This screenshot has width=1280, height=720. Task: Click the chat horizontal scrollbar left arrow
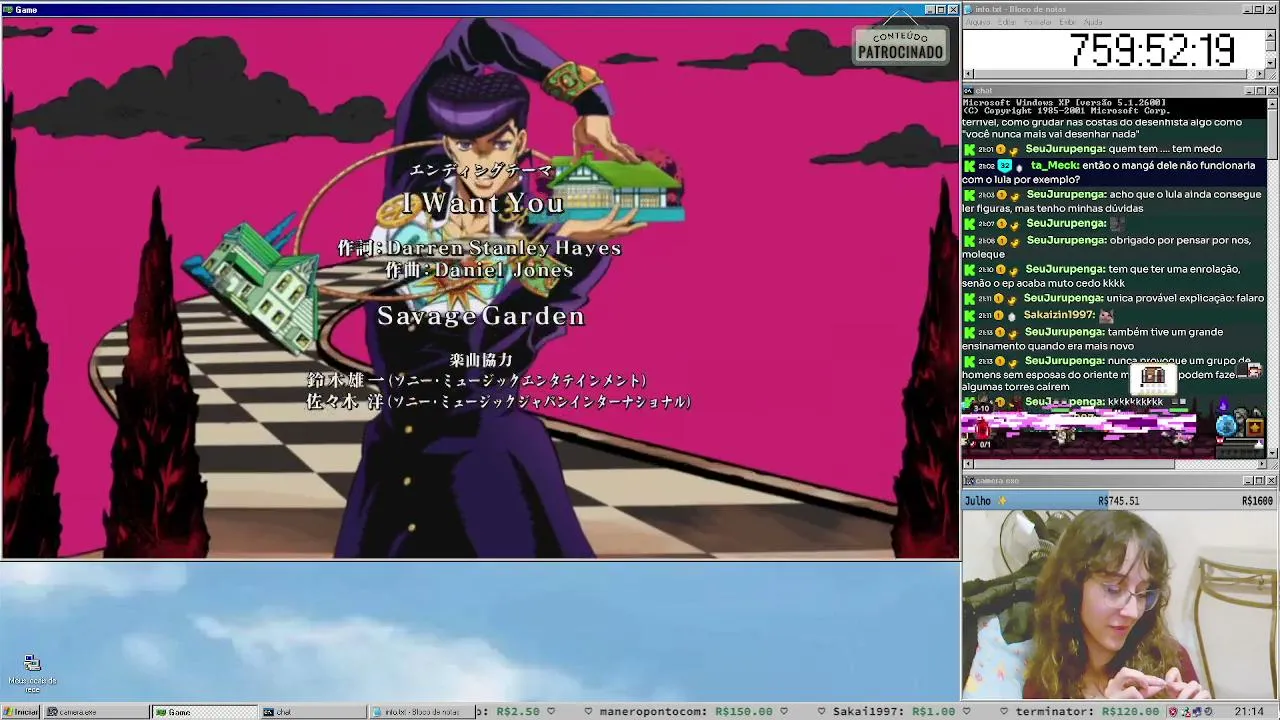[x=968, y=464]
